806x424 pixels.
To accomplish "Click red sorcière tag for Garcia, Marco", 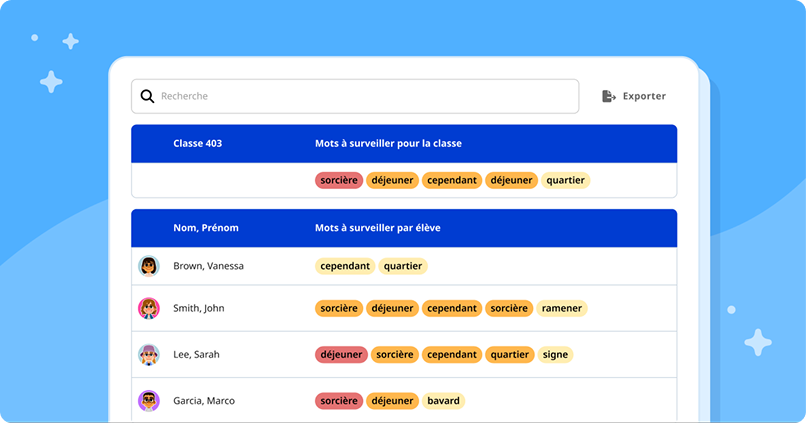I will coord(339,401).
